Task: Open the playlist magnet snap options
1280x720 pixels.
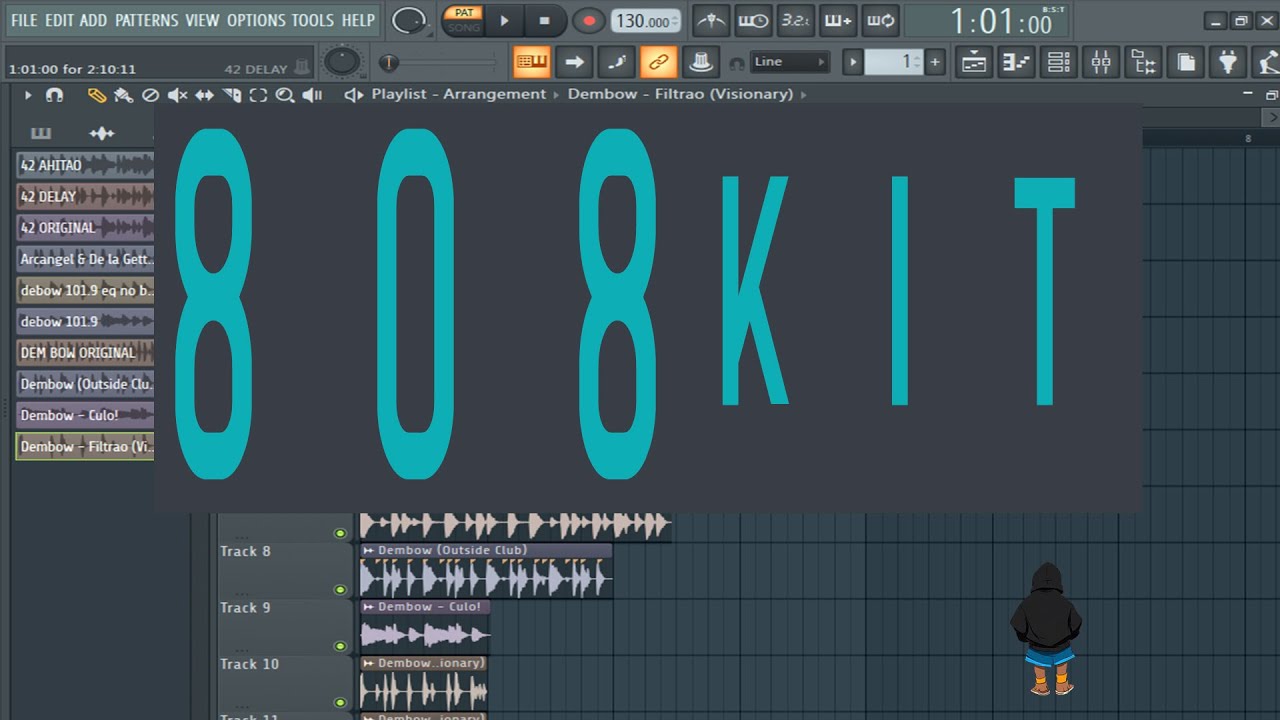Action: pos(55,95)
